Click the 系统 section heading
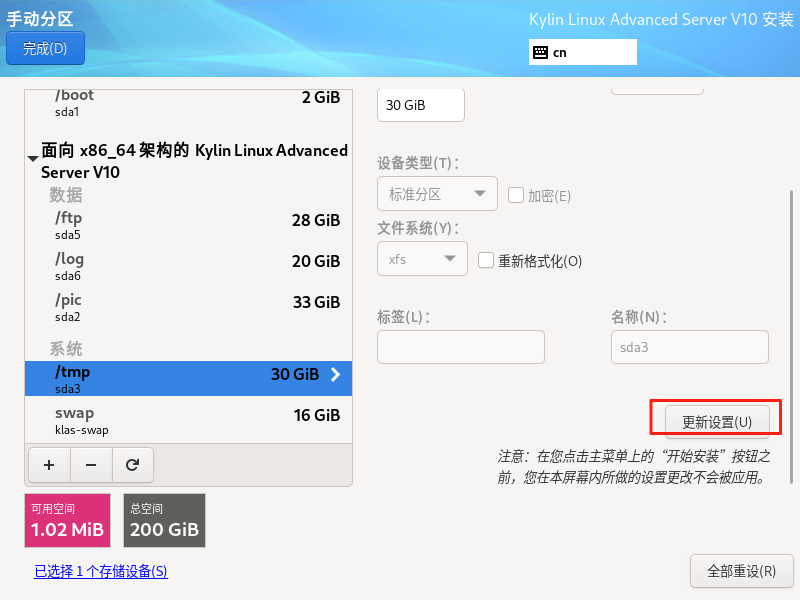The width and height of the screenshot is (800, 600). click(66, 349)
